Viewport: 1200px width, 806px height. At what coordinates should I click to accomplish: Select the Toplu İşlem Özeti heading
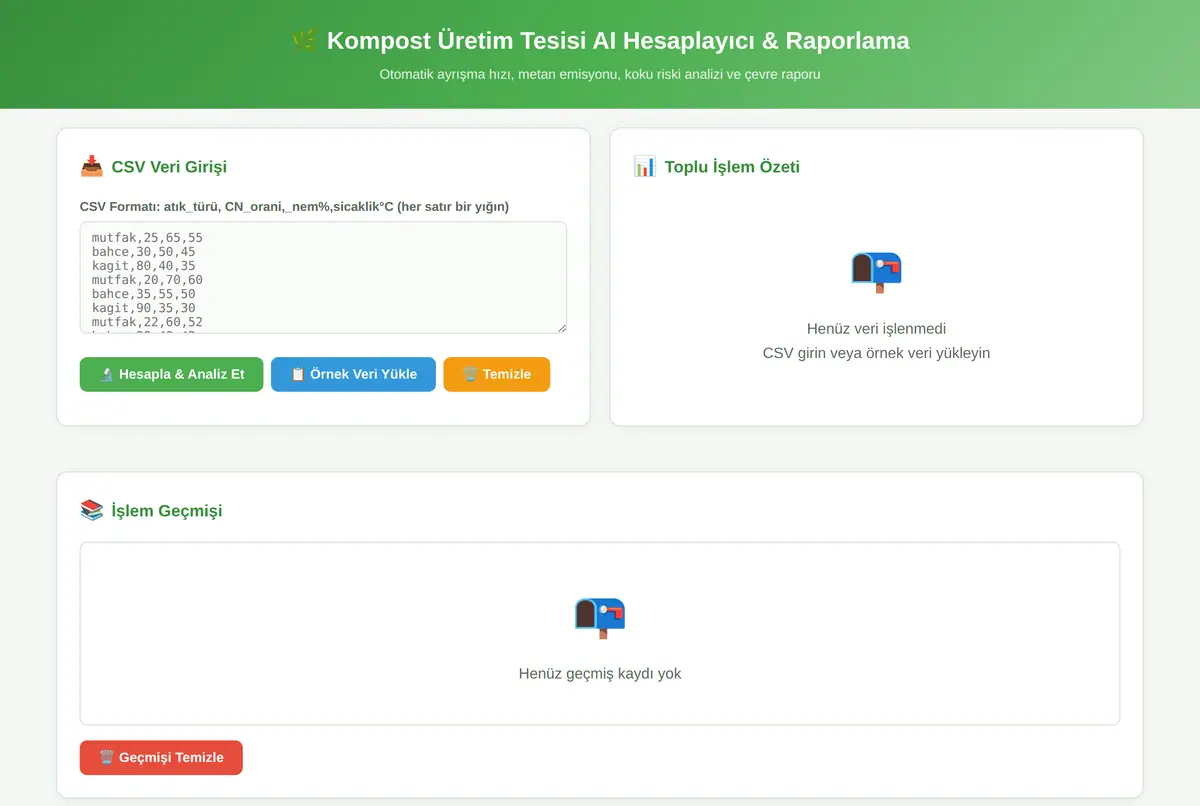[732, 167]
